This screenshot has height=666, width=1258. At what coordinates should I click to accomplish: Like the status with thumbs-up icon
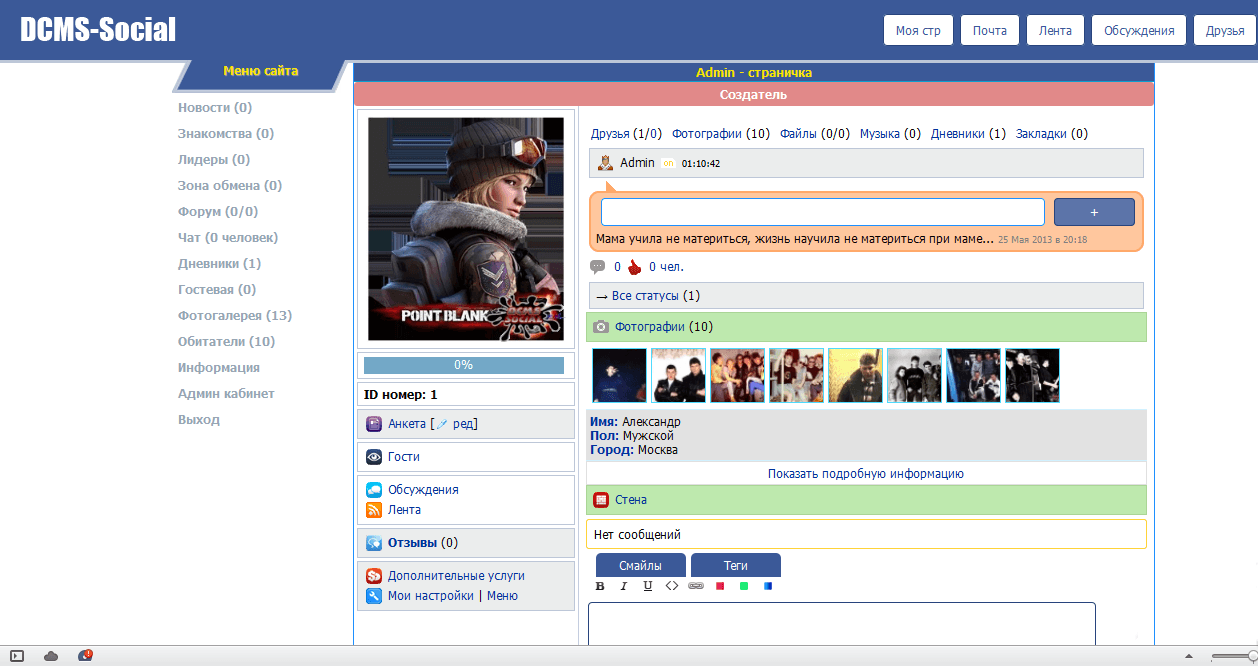634,267
